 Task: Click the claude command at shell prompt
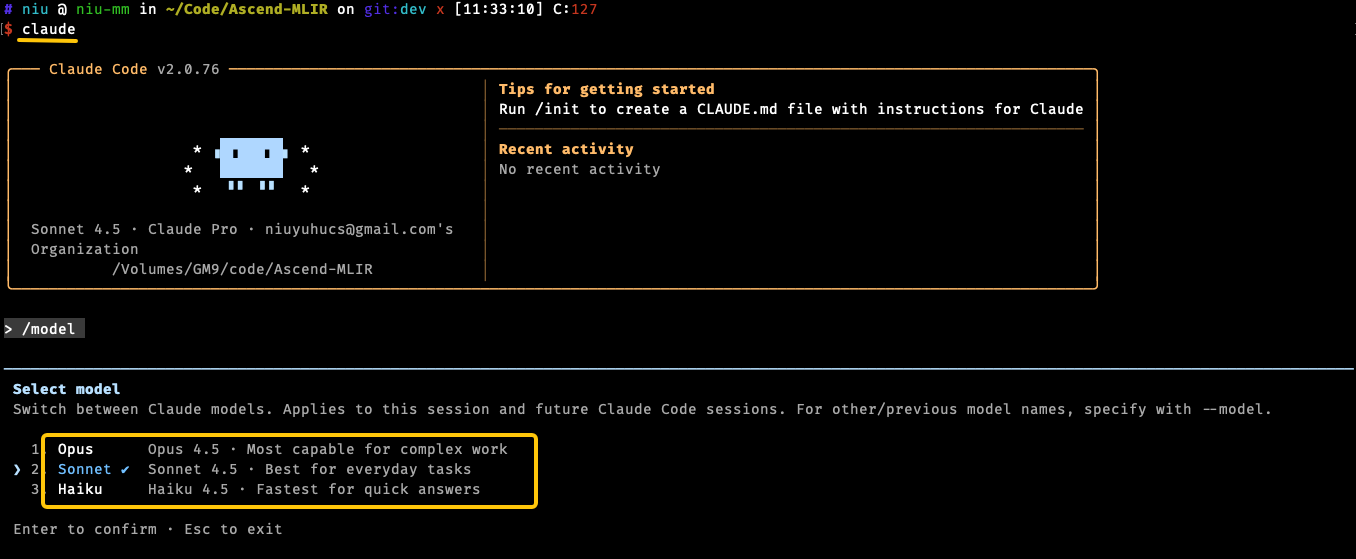[48, 29]
